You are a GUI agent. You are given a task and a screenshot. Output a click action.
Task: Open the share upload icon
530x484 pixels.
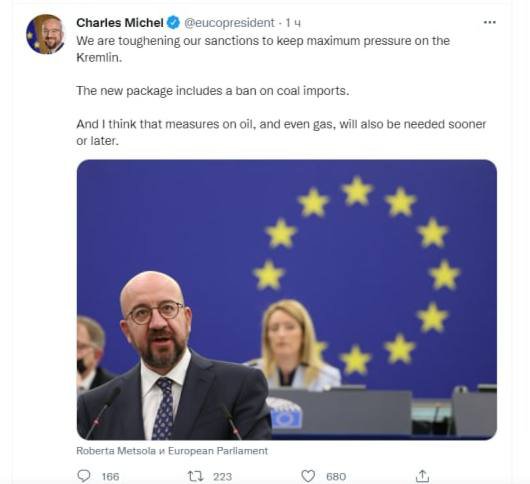pyautogui.click(x=422, y=476)
